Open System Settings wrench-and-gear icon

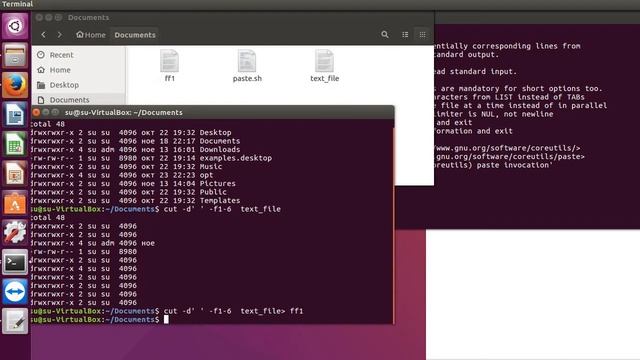15,233
